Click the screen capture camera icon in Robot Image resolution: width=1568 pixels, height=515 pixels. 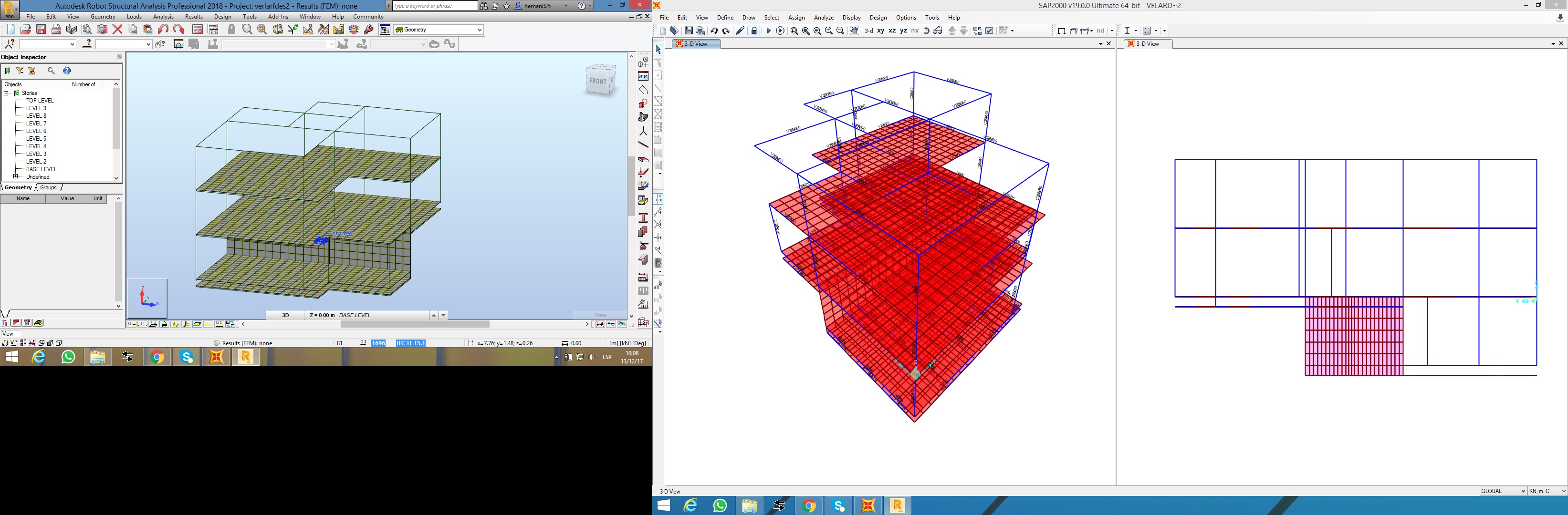(x=102, y=30)
